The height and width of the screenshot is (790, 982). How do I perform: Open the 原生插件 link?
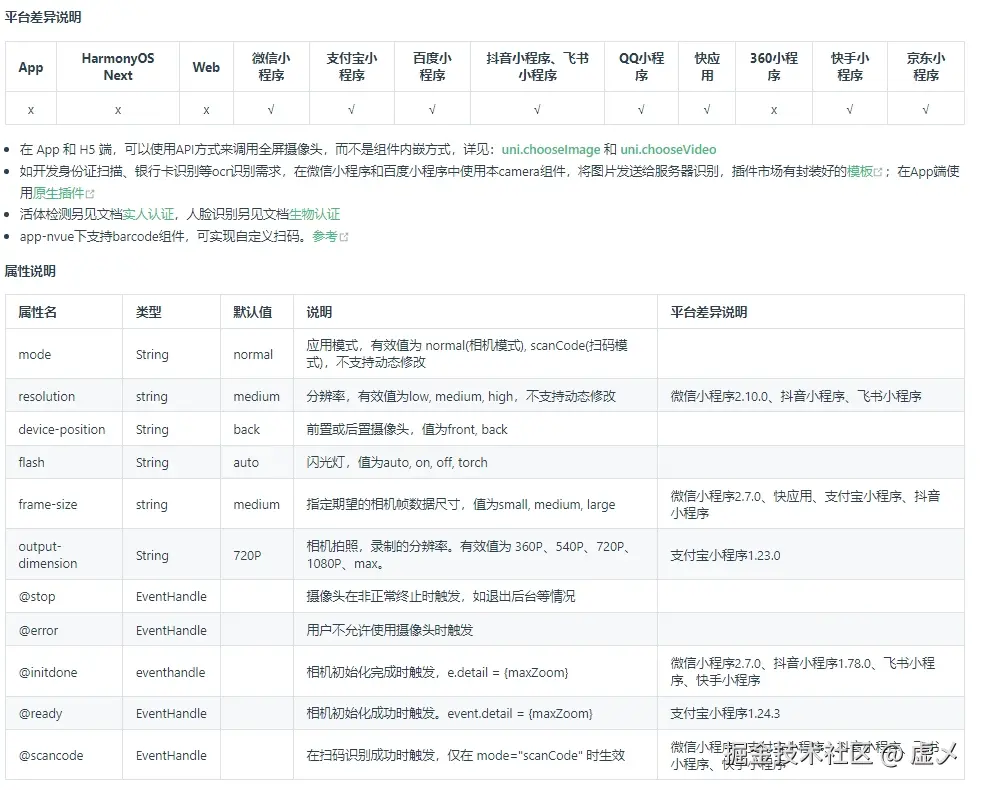(58, 193)
